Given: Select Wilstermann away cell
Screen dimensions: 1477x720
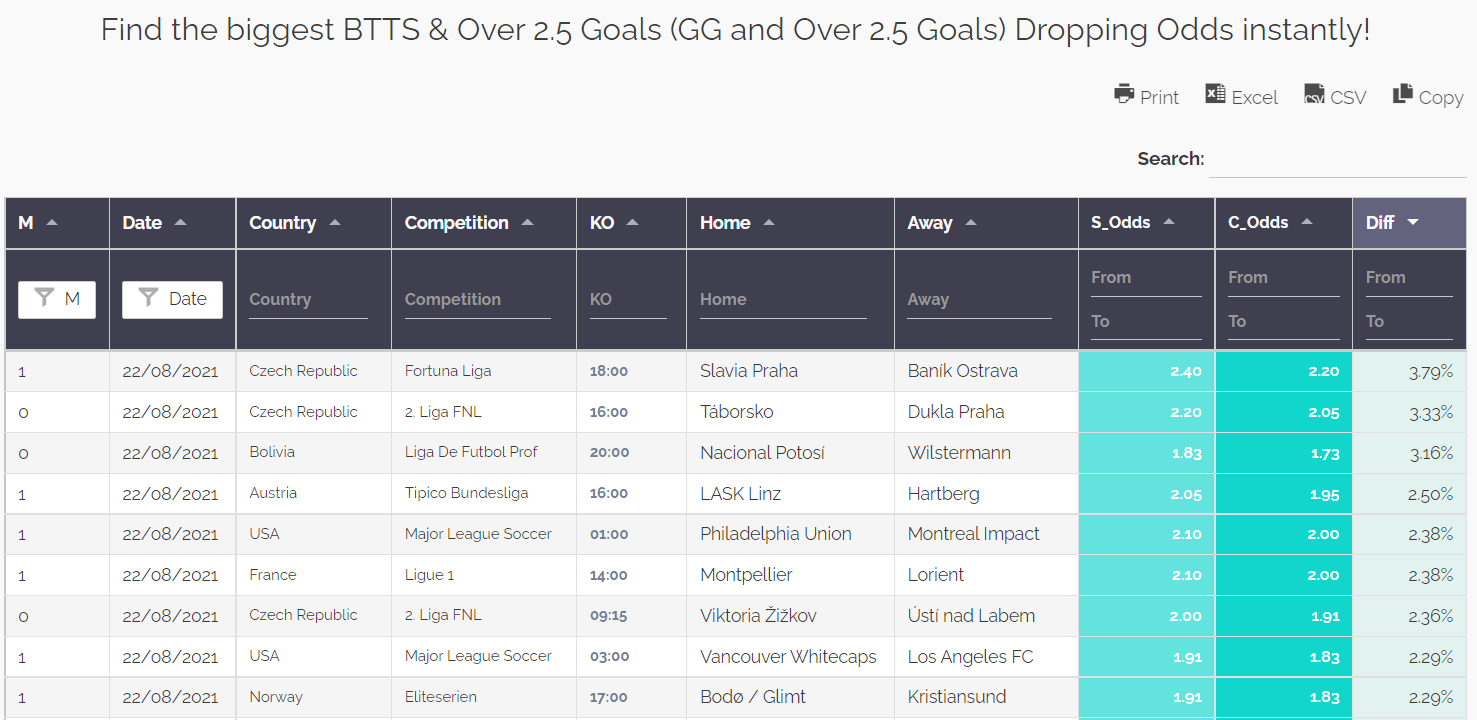Looking at the screenshot, I should coord(986,453).
